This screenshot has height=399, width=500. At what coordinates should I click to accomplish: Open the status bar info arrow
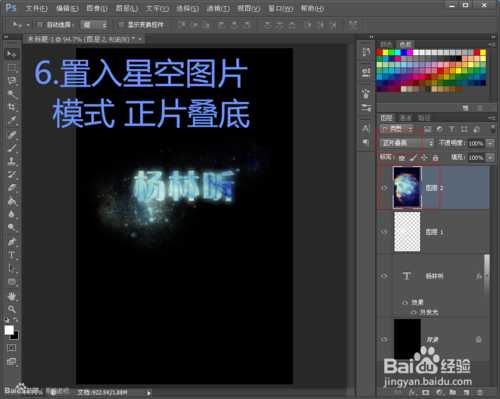pos(149,393)
